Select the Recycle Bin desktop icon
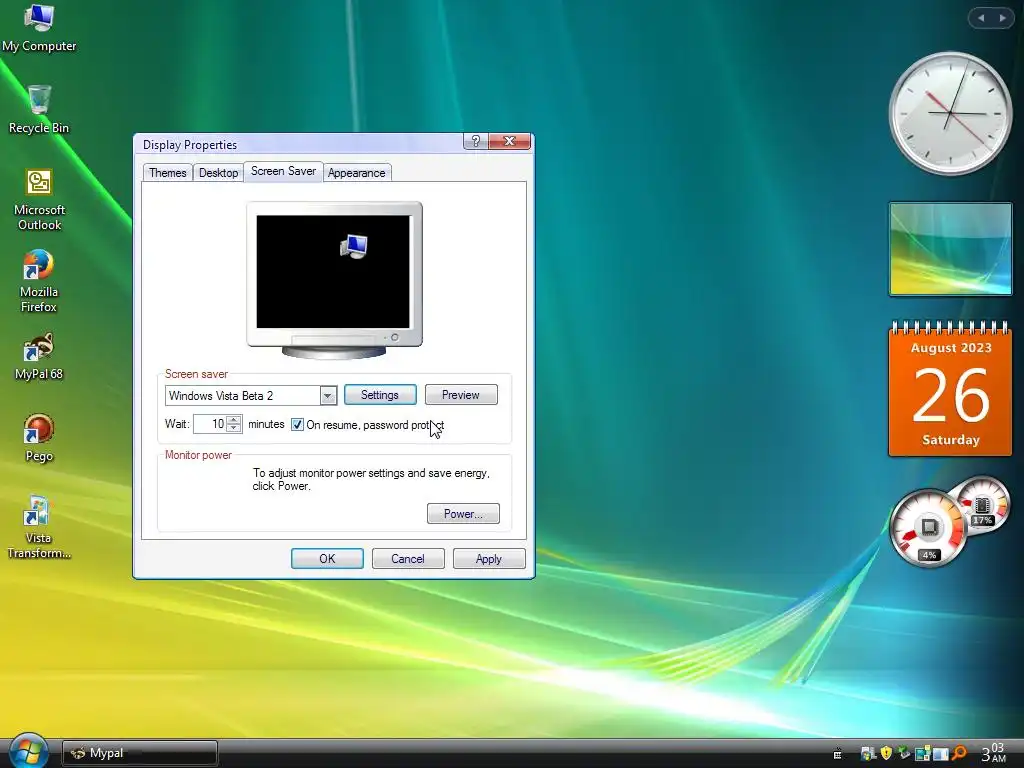 39,109
